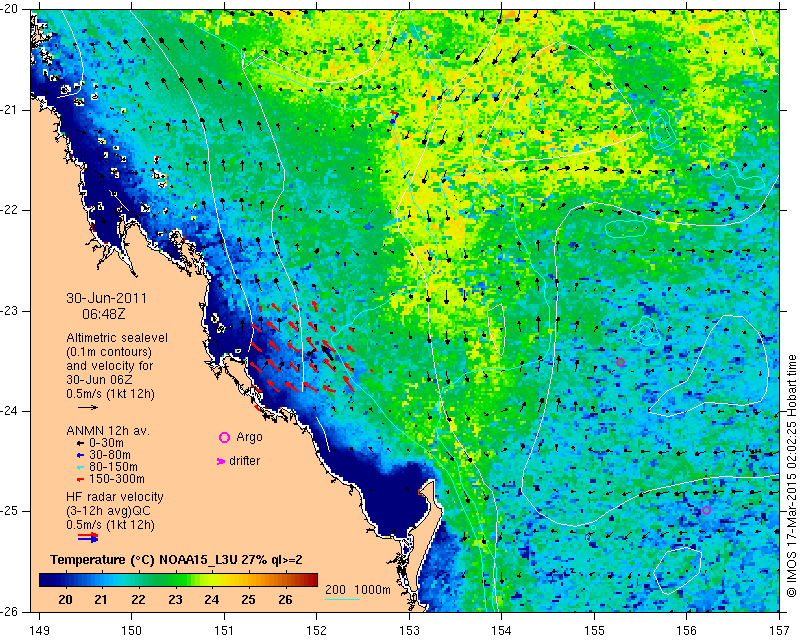
Task: Click the magenta drifter marker in the legend
Action: coord(221,461)
